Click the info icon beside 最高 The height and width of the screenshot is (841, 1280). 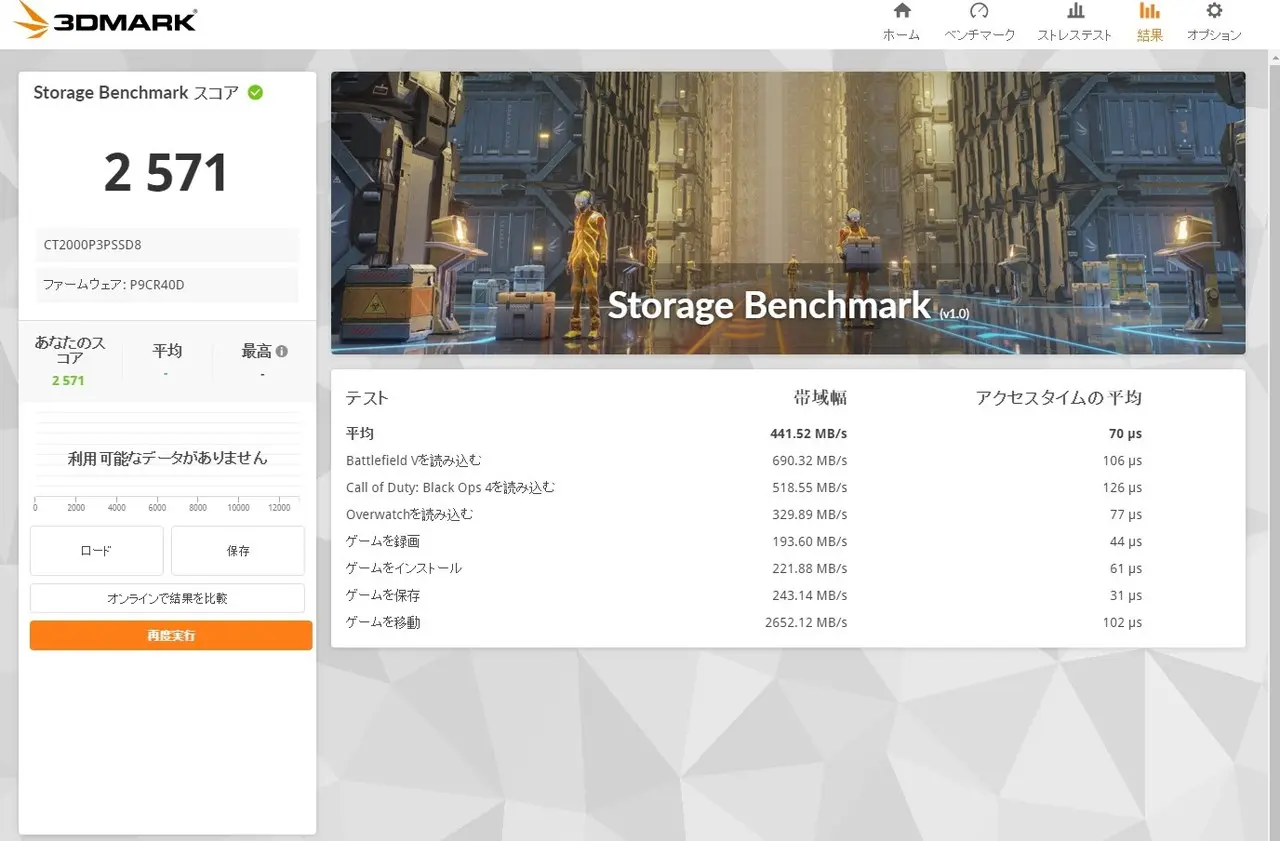[282, 351]
